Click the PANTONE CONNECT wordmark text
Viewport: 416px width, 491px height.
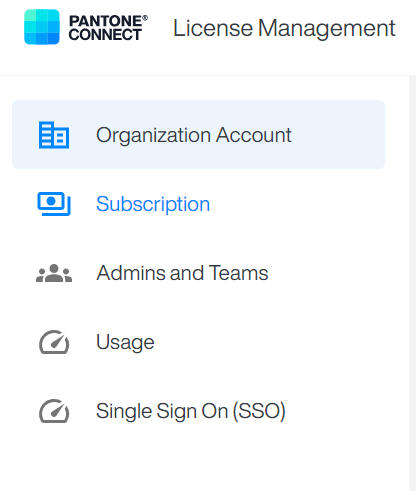click(108, 28)
